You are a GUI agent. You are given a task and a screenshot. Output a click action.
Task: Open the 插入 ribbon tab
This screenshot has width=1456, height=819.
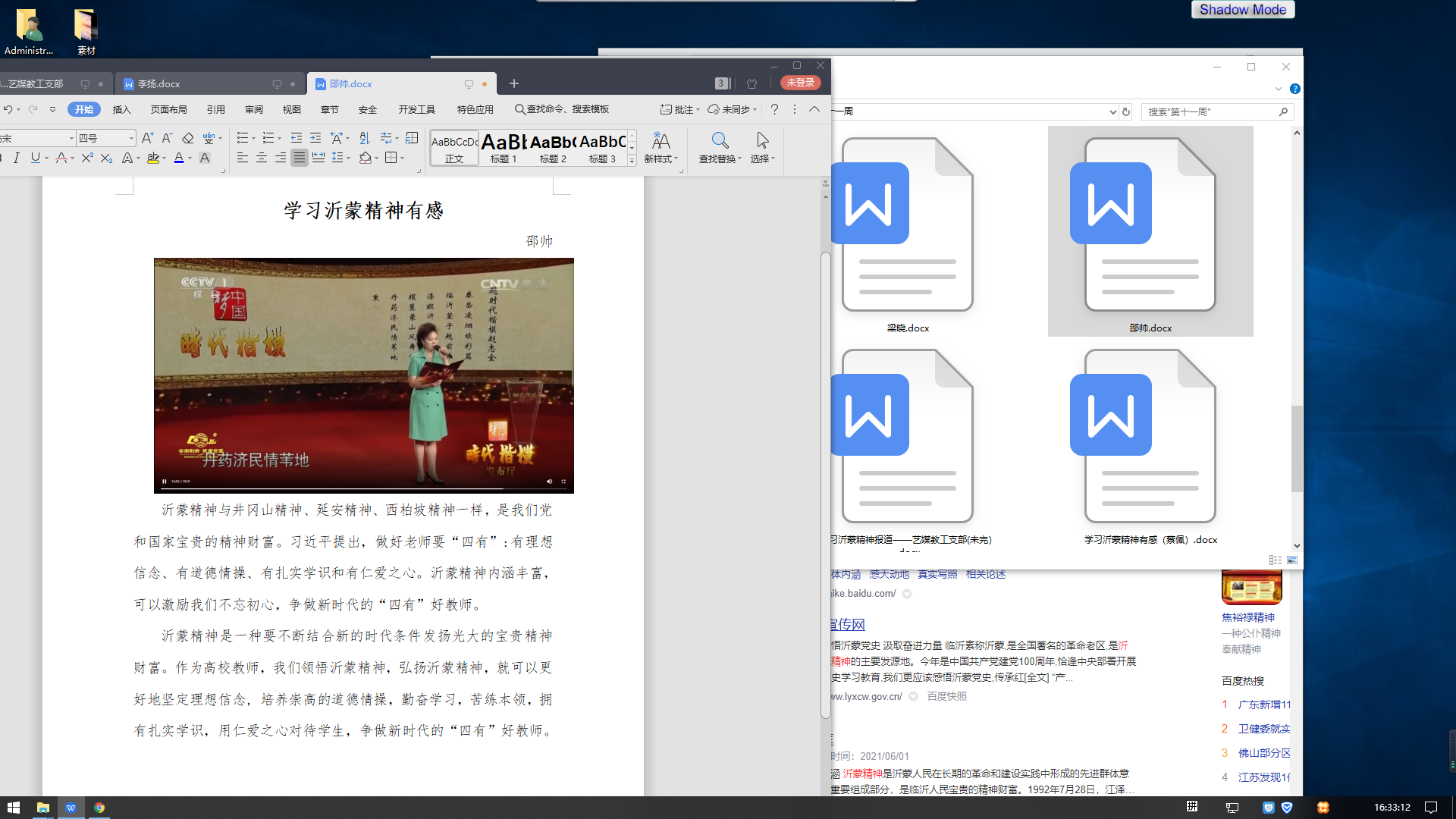coord(121,109)
